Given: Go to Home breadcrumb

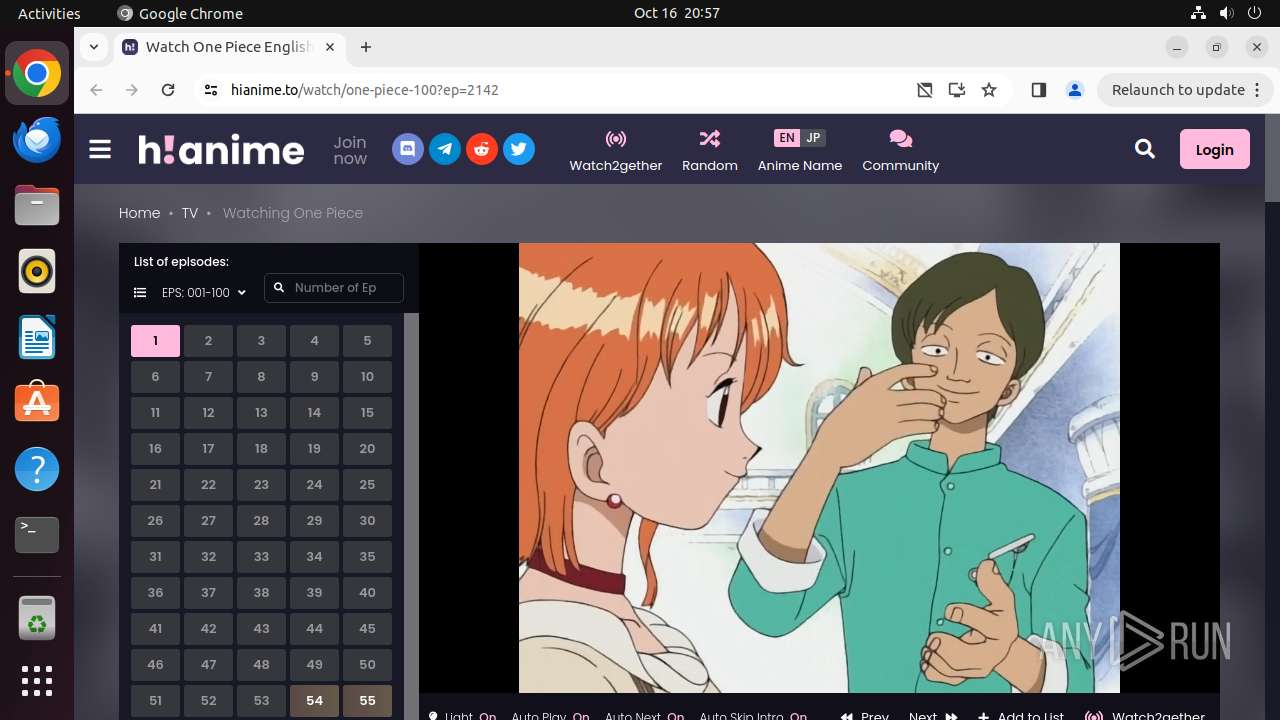Looking at the screenshot, I should (x=139, y=213).
